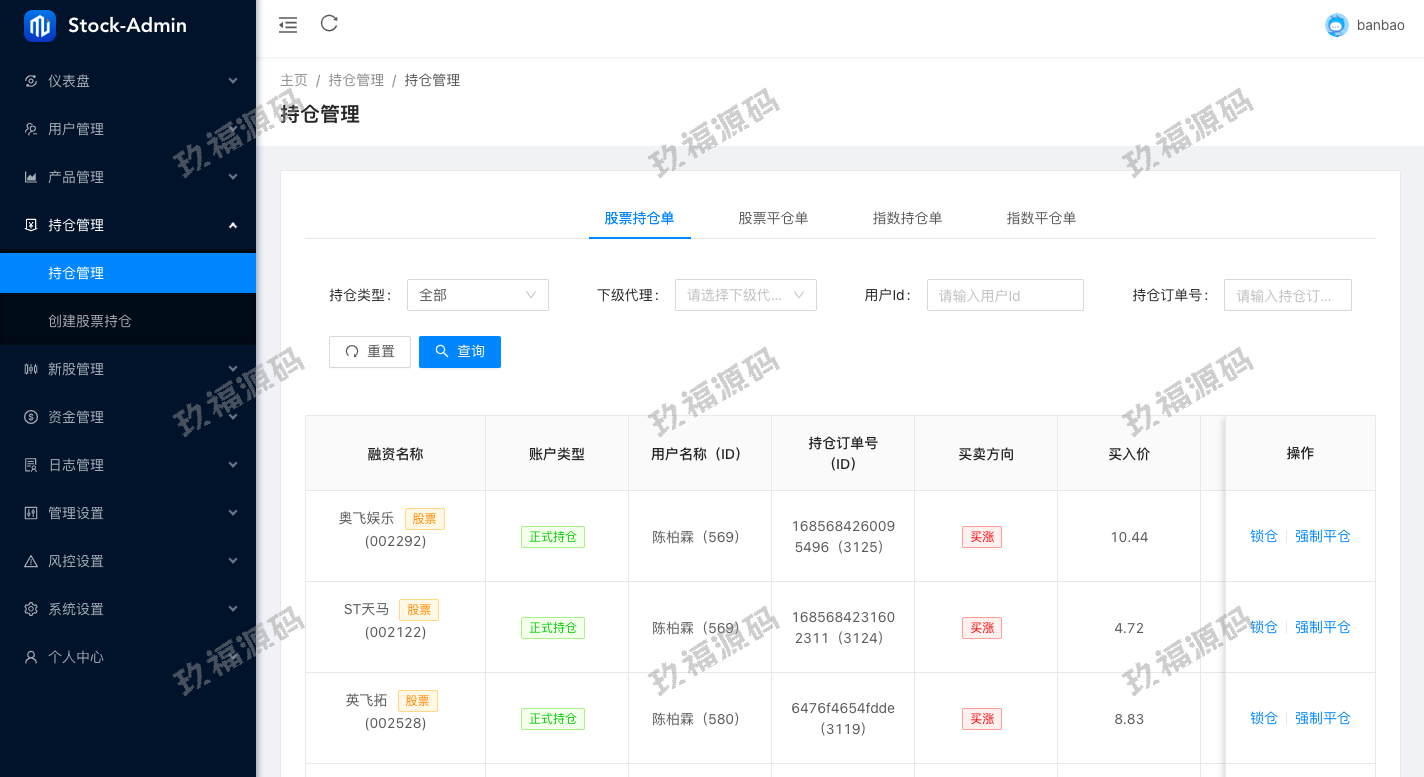
Task: Switch to the 指数持仓单 tab
Action: click(907, 218)
